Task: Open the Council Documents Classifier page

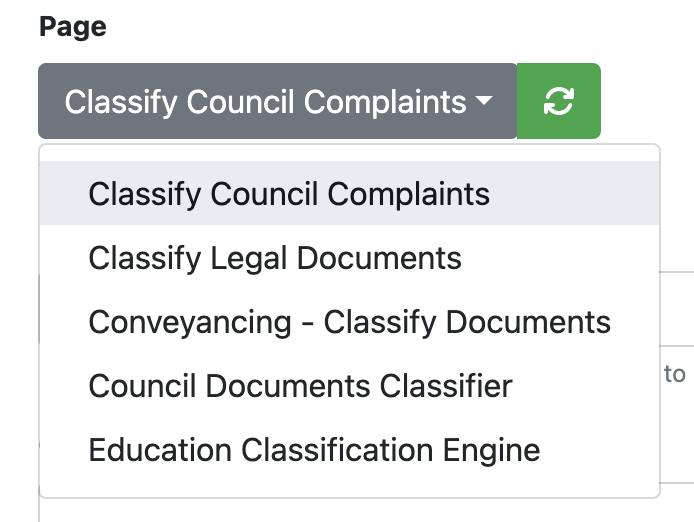Action: [x=300, y=386]
